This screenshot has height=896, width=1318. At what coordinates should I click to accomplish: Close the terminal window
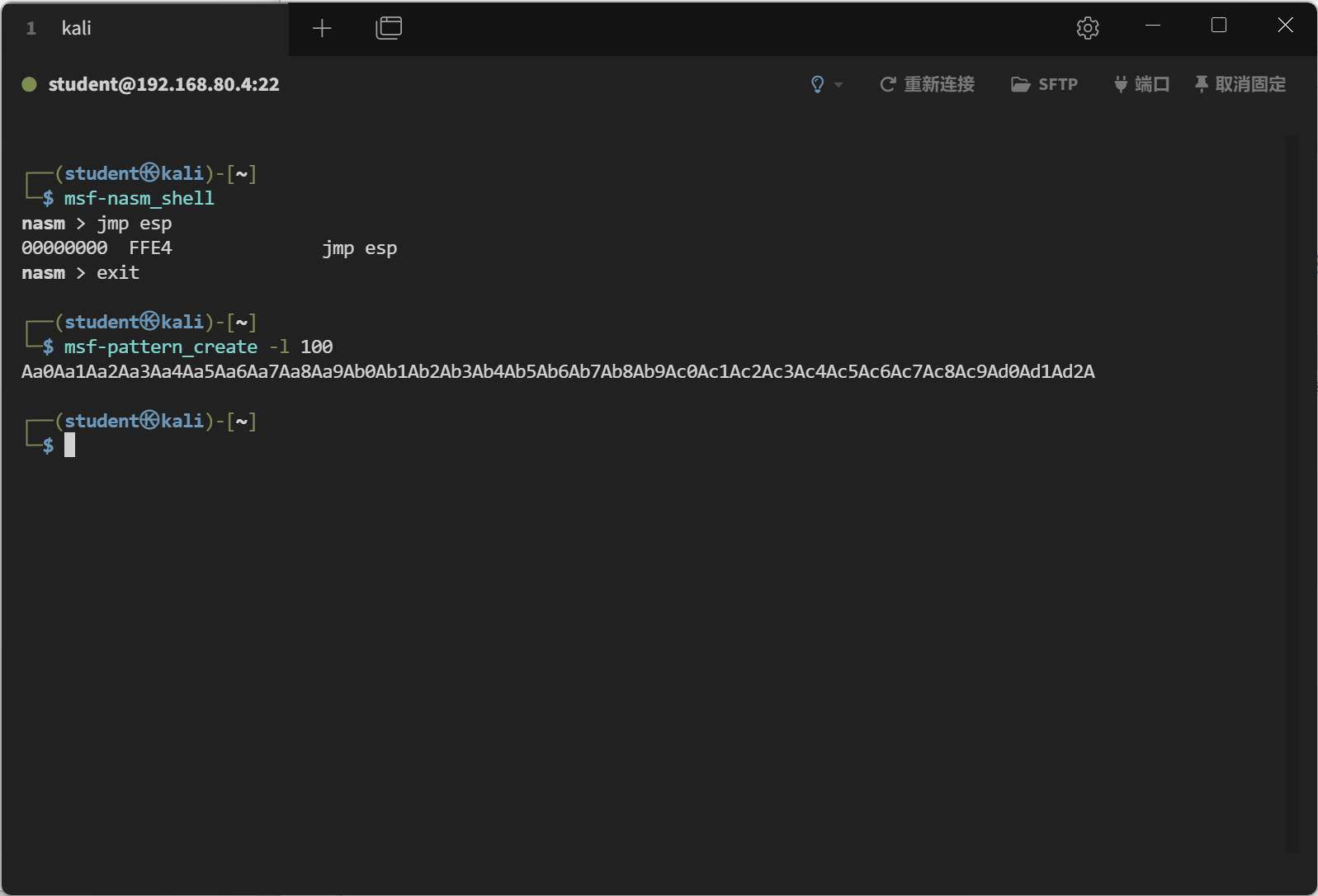tap(1285, 26)
